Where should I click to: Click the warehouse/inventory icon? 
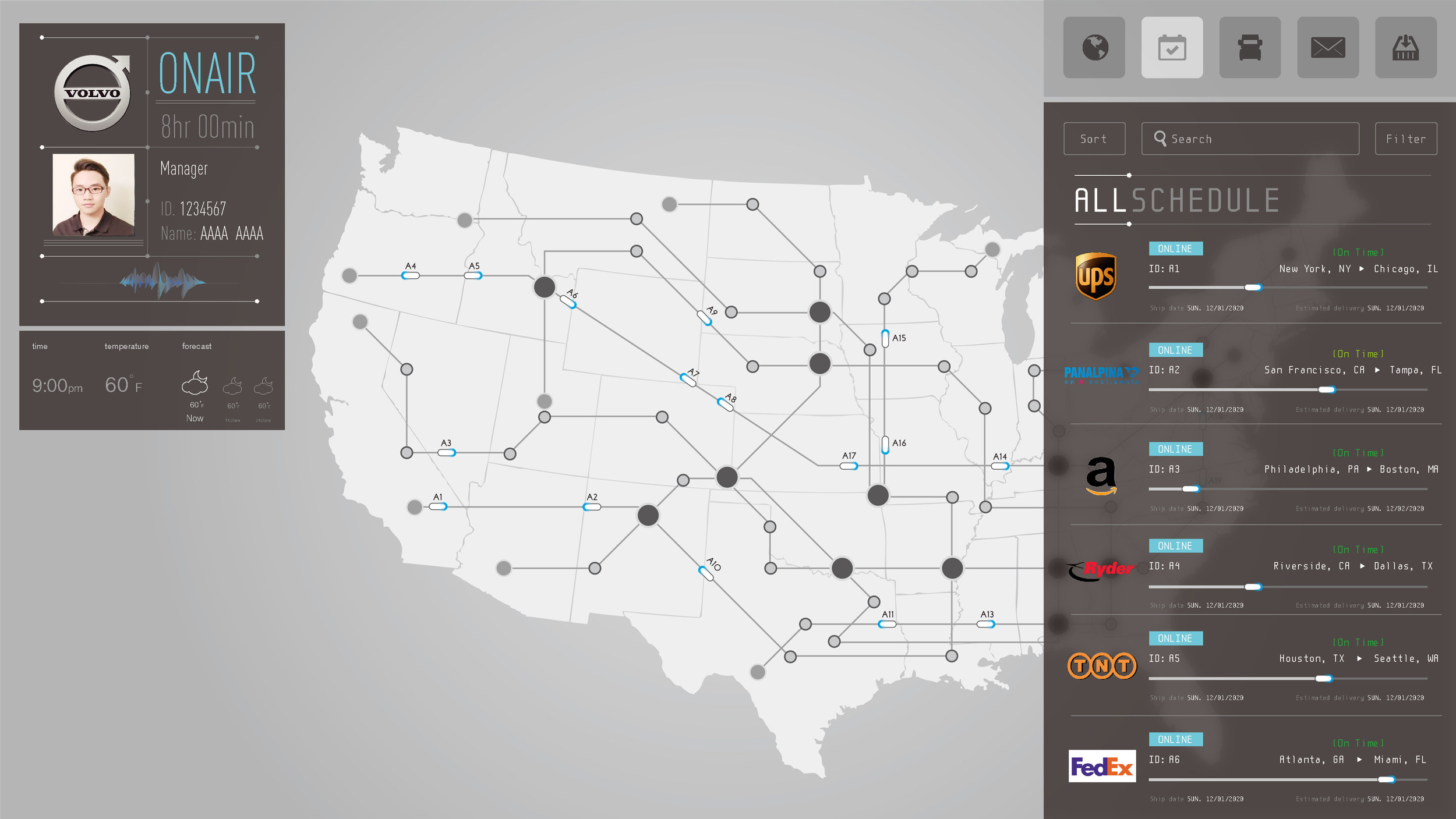point(1404,47)
